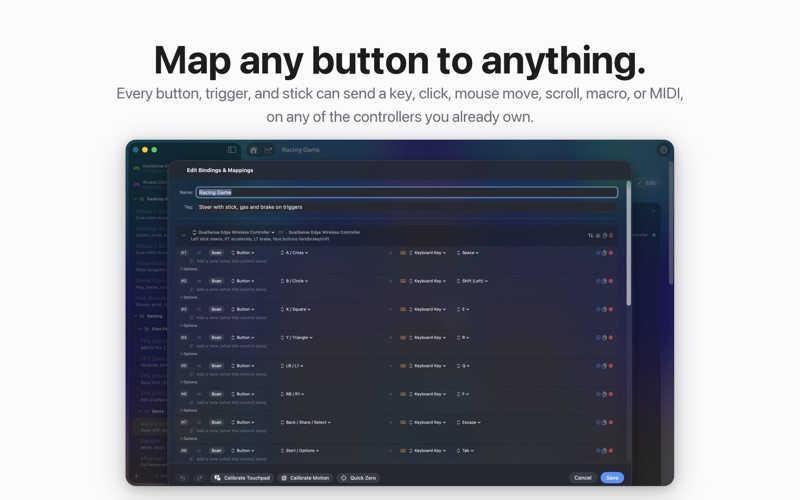
Task: Expand Options under mapping row #7
Action: point(189,438)
